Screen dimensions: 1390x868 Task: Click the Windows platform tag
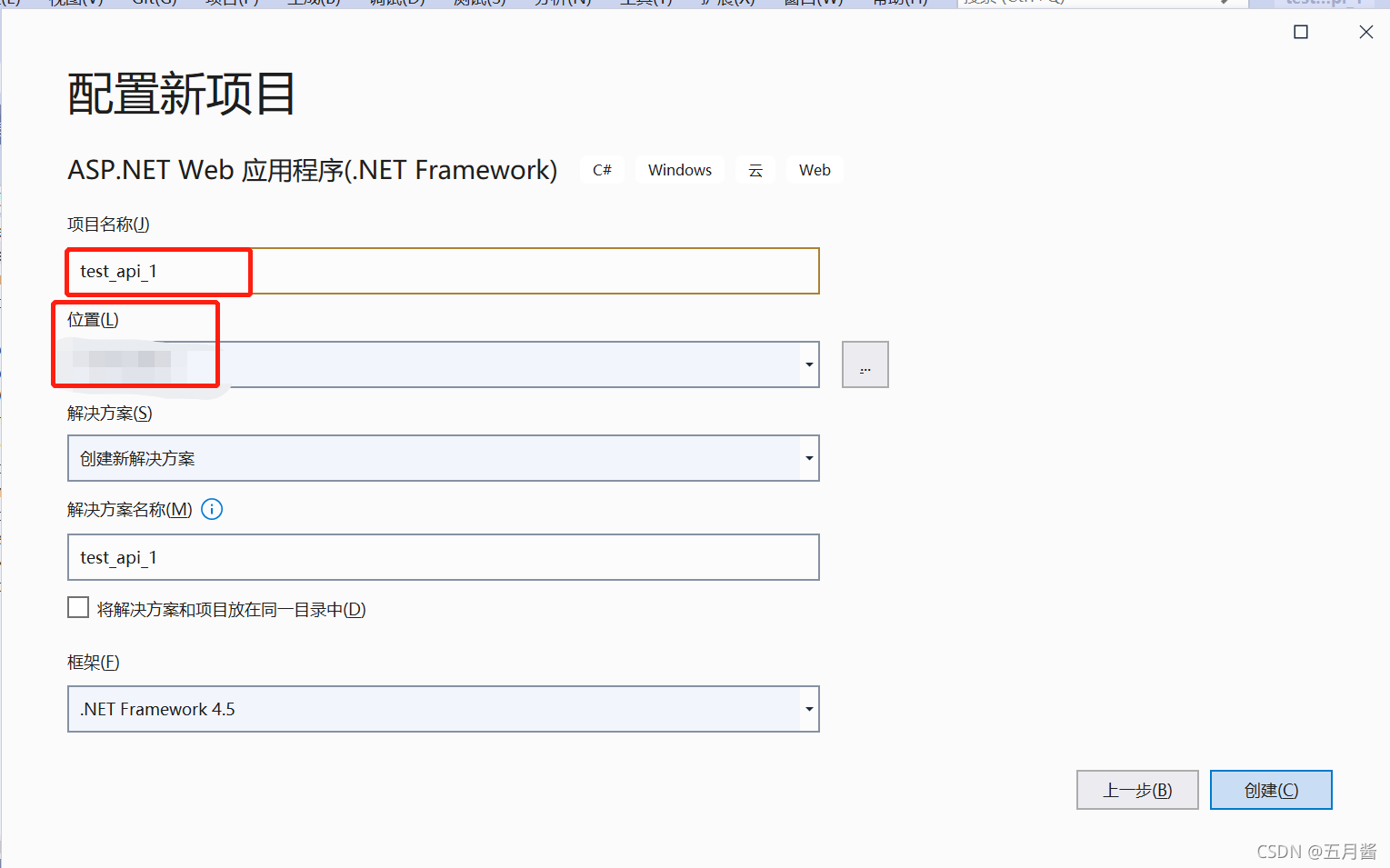[680, 170]
